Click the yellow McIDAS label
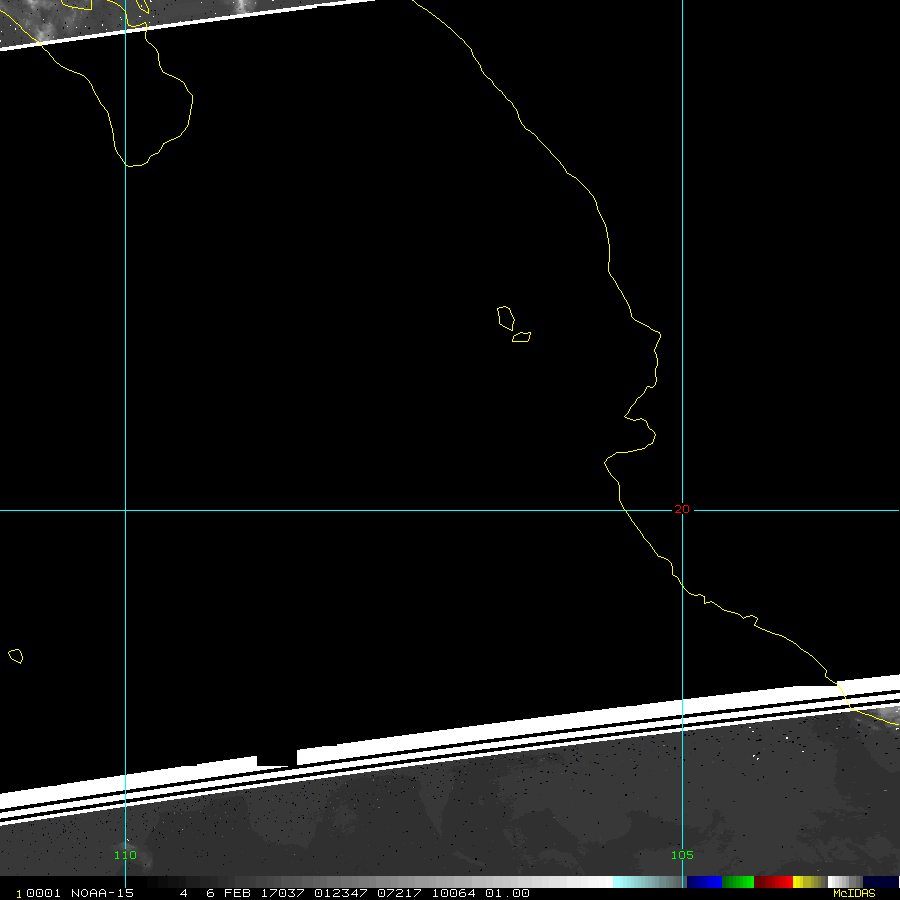The image size is (900, 900). tap(854, 893)
